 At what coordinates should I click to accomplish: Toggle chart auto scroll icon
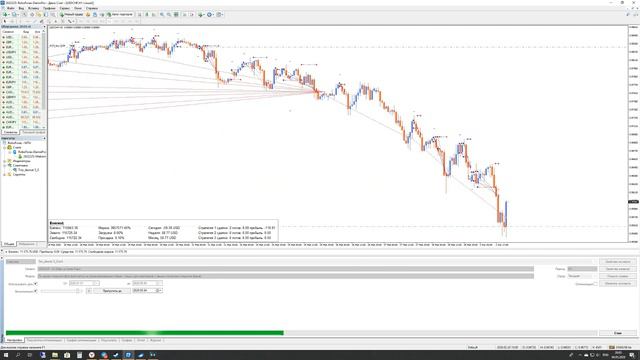(184, 14)
